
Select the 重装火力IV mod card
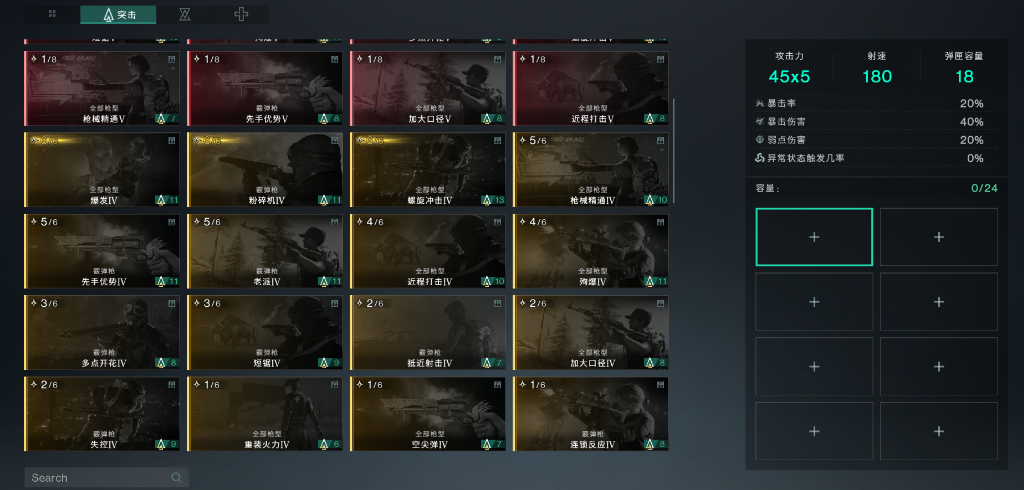(264, 414)
